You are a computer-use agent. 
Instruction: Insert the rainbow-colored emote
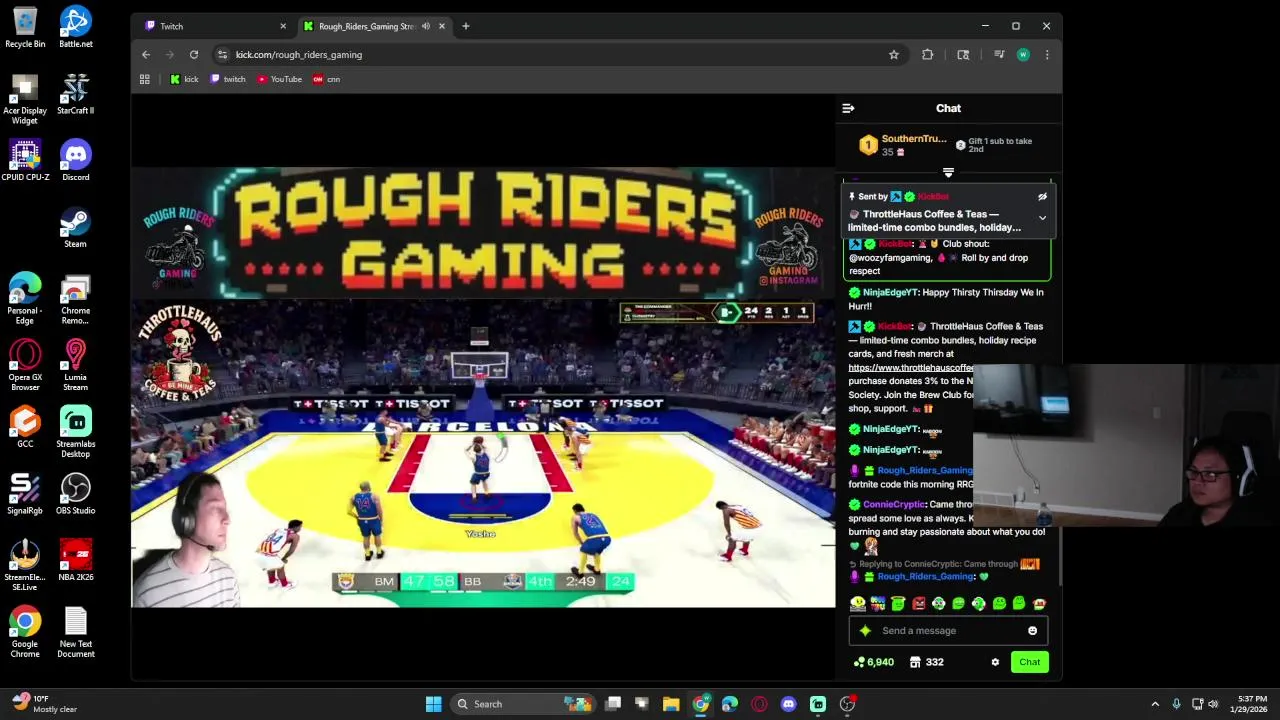pos(878,603)
